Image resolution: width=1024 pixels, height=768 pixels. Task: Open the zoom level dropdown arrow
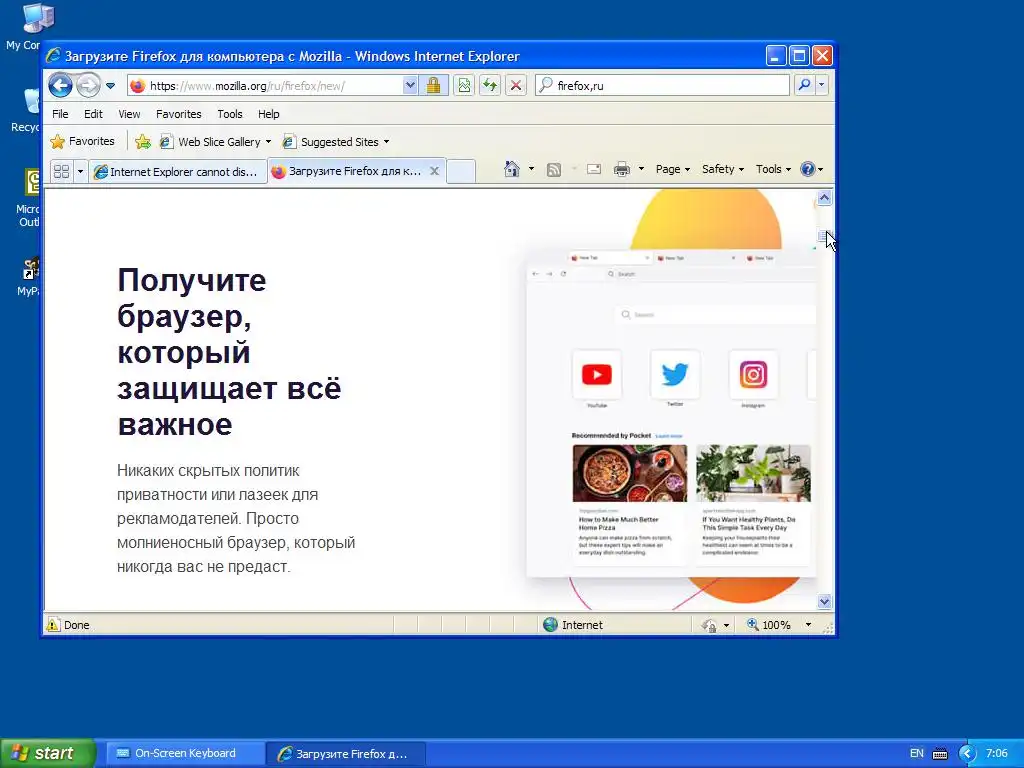point(808,625)
